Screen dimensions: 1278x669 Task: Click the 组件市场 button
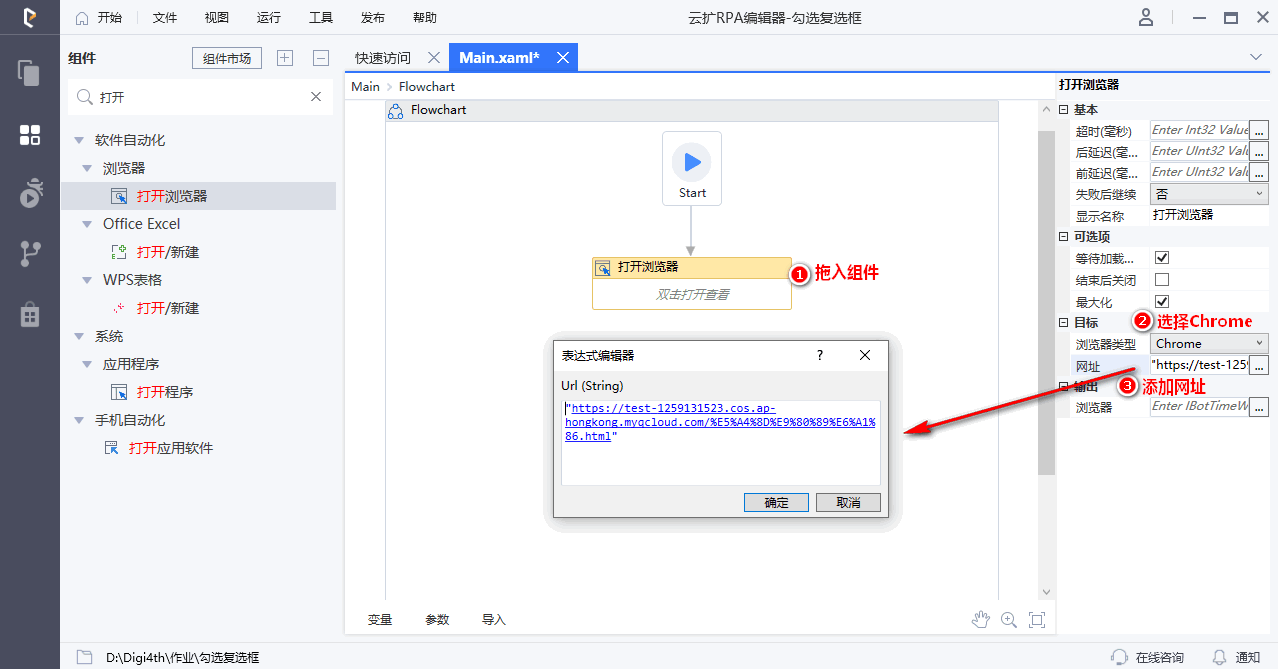pyautogui.click(x=227, y=58)
